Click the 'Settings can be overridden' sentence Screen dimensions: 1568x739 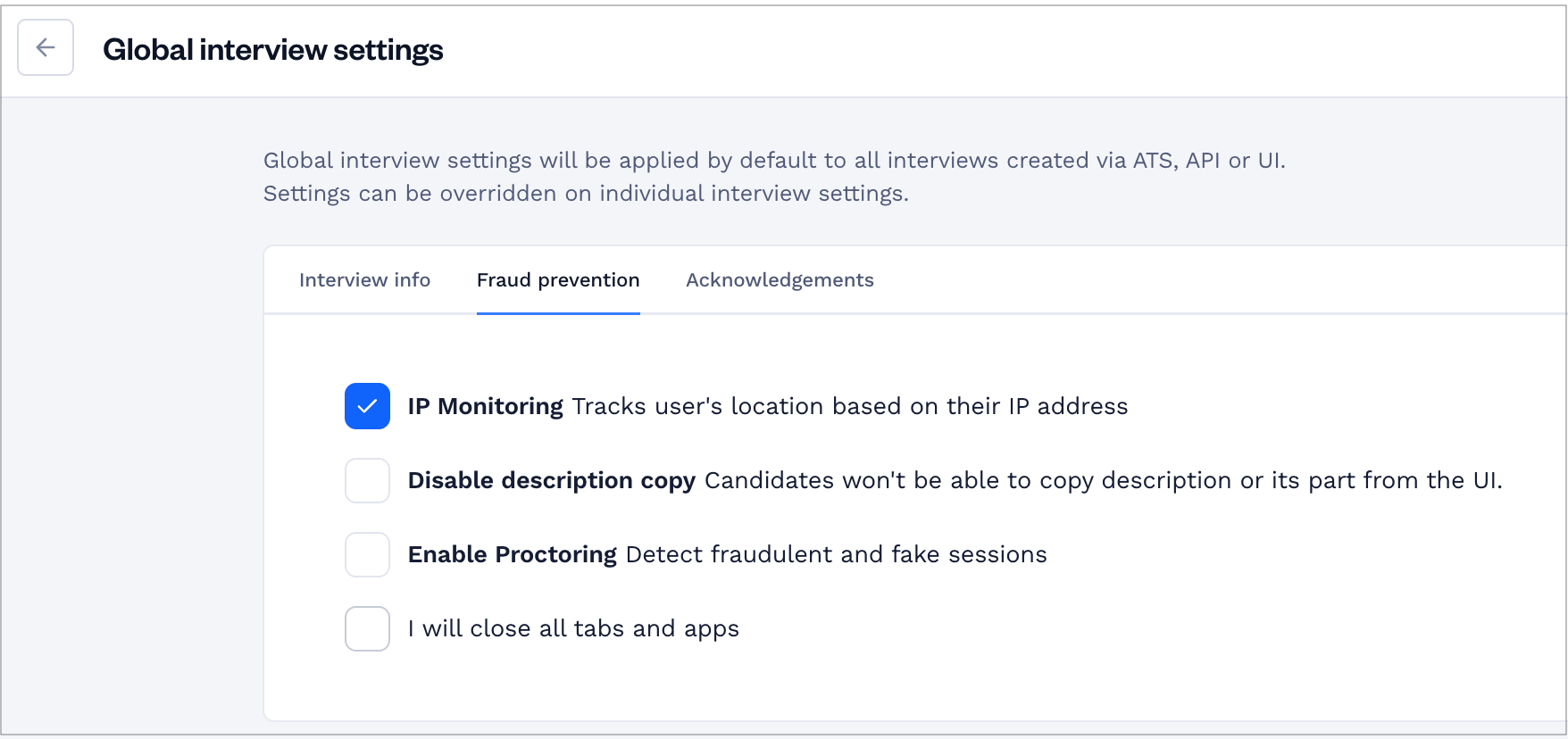pos(586,194)
